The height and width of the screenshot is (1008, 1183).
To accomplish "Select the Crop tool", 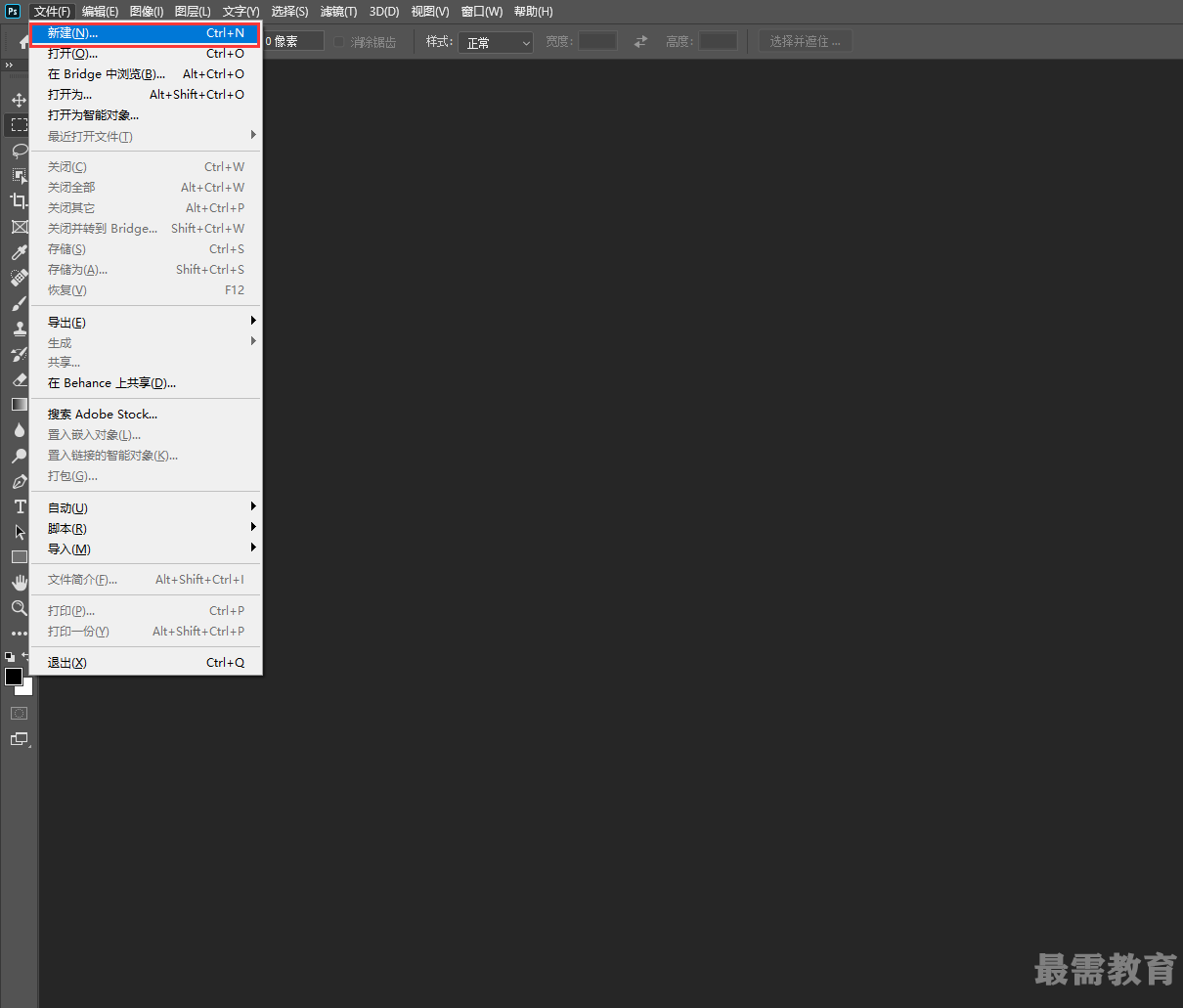I will click(x=19, y=201).
